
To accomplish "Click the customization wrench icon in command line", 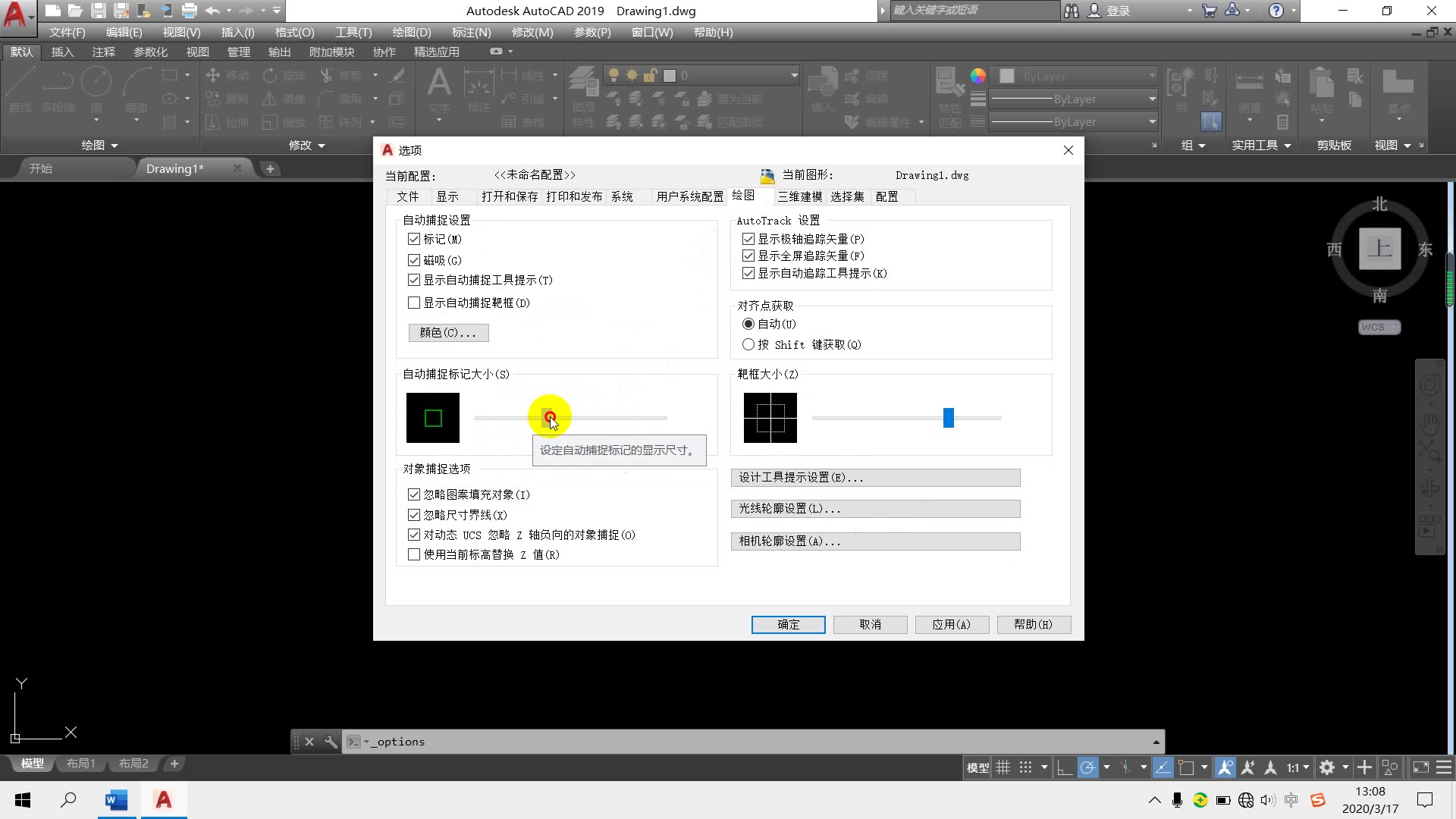I will tap(331, 742).
